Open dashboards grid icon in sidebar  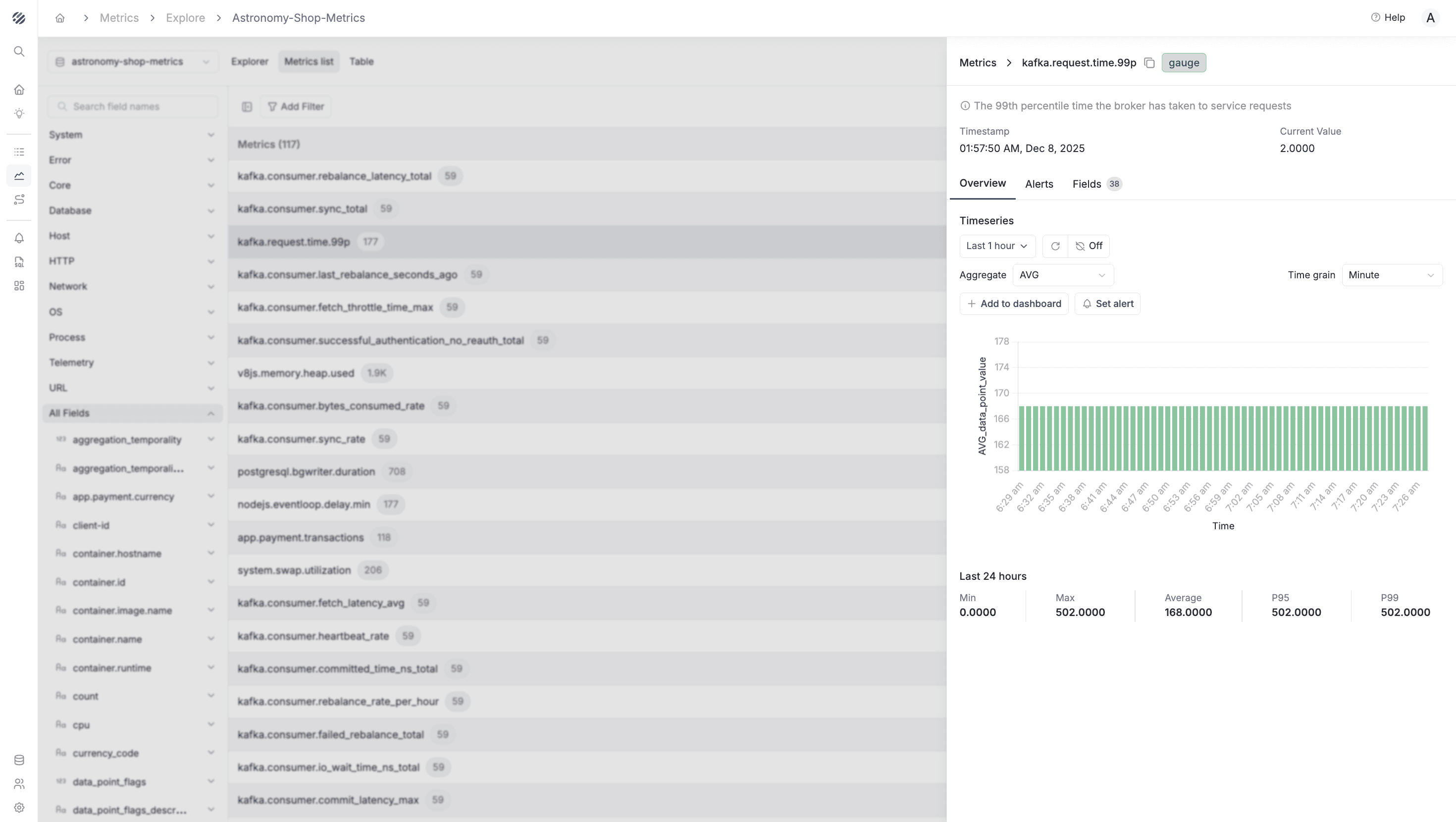pos(19,286)
